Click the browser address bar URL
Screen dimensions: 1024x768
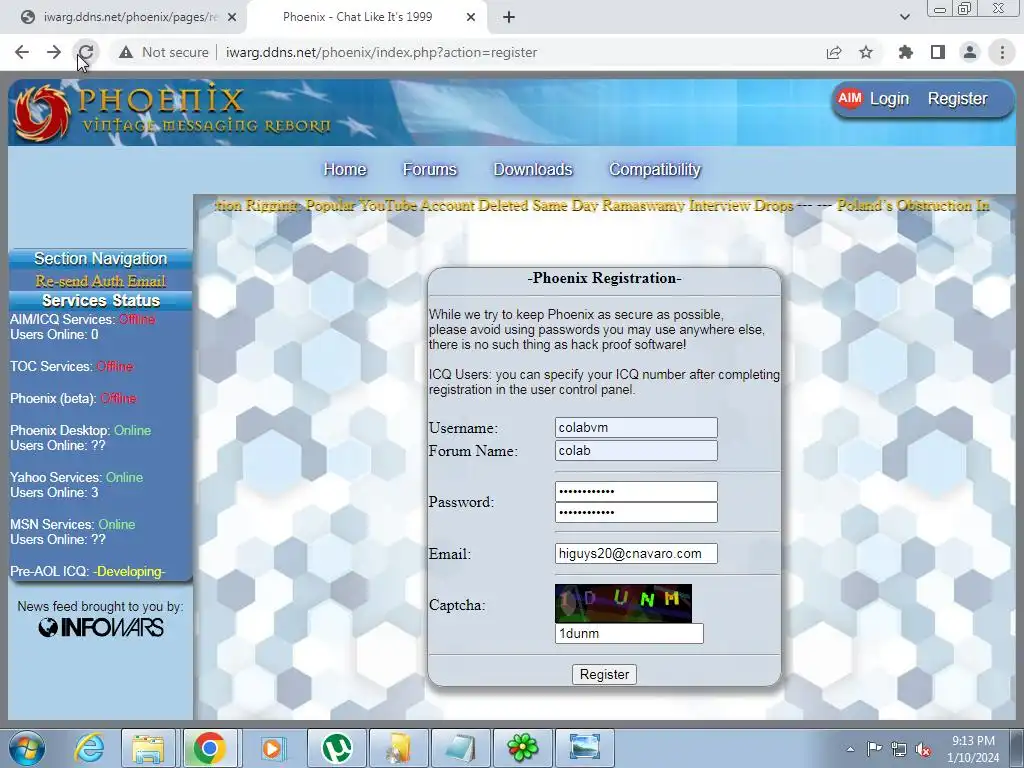(381, 52)
